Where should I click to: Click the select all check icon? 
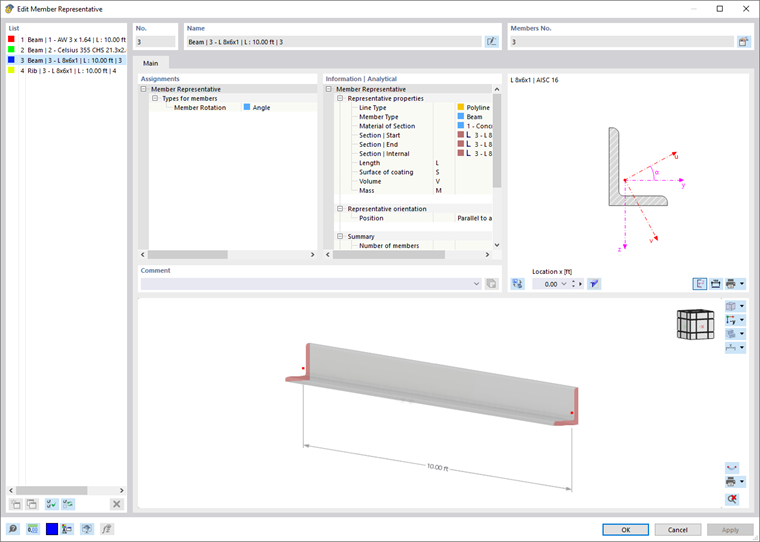click(x=51, y=504)
